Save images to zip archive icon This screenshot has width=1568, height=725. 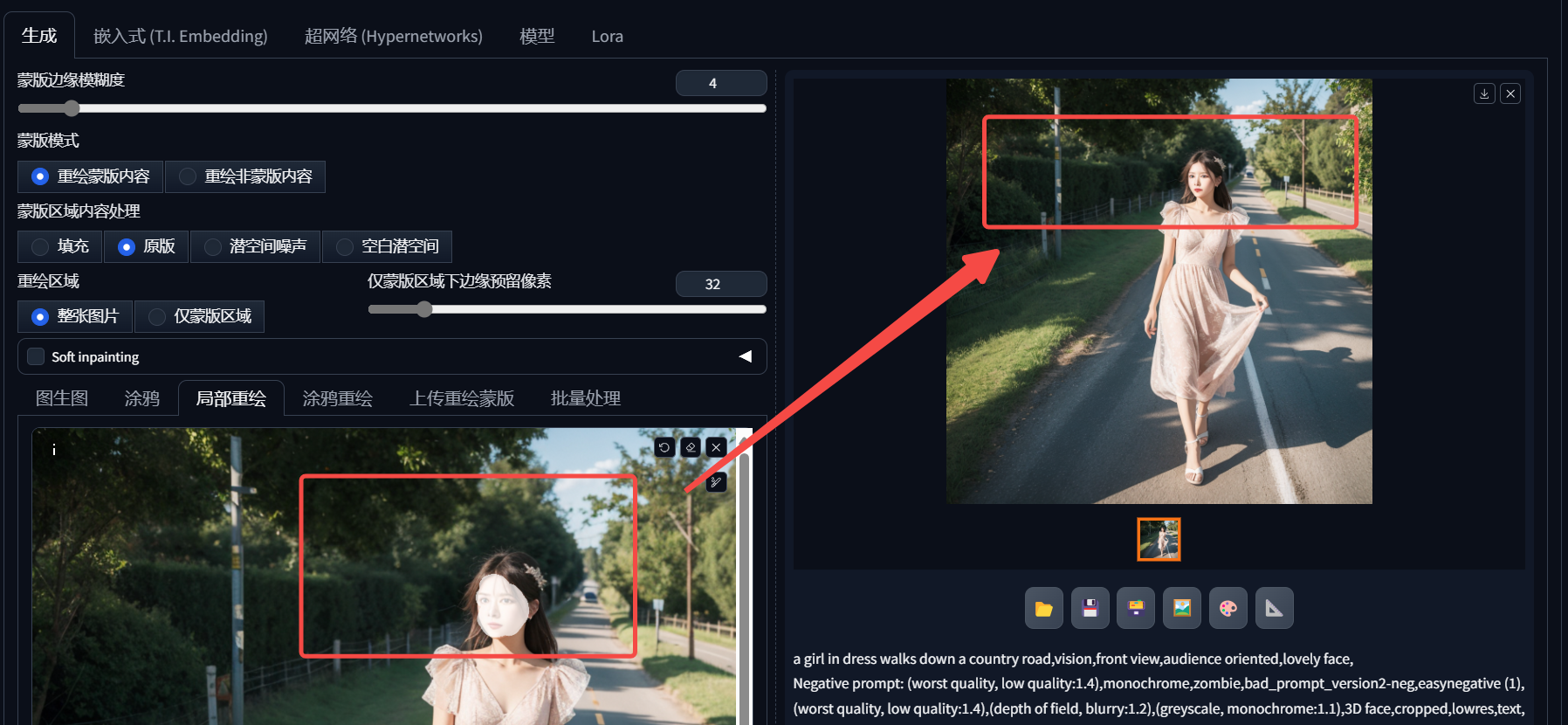[1136, 608]
